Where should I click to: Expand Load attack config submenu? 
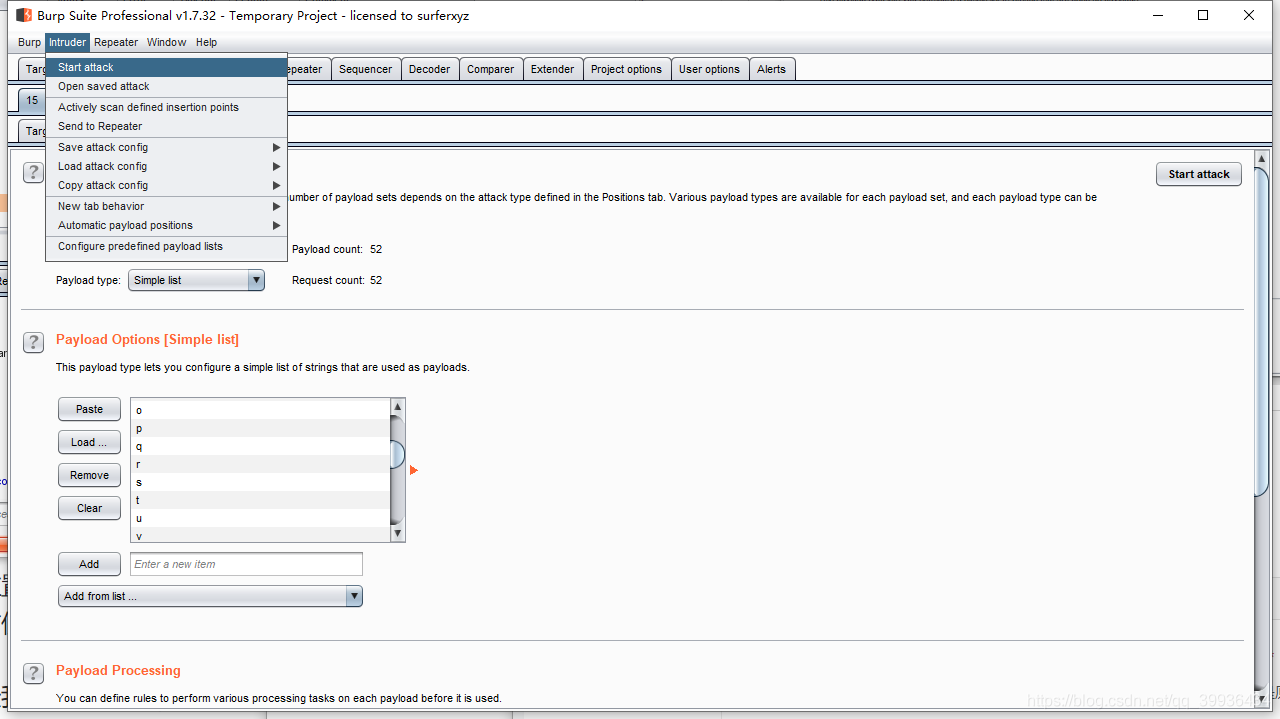(166, 166)
